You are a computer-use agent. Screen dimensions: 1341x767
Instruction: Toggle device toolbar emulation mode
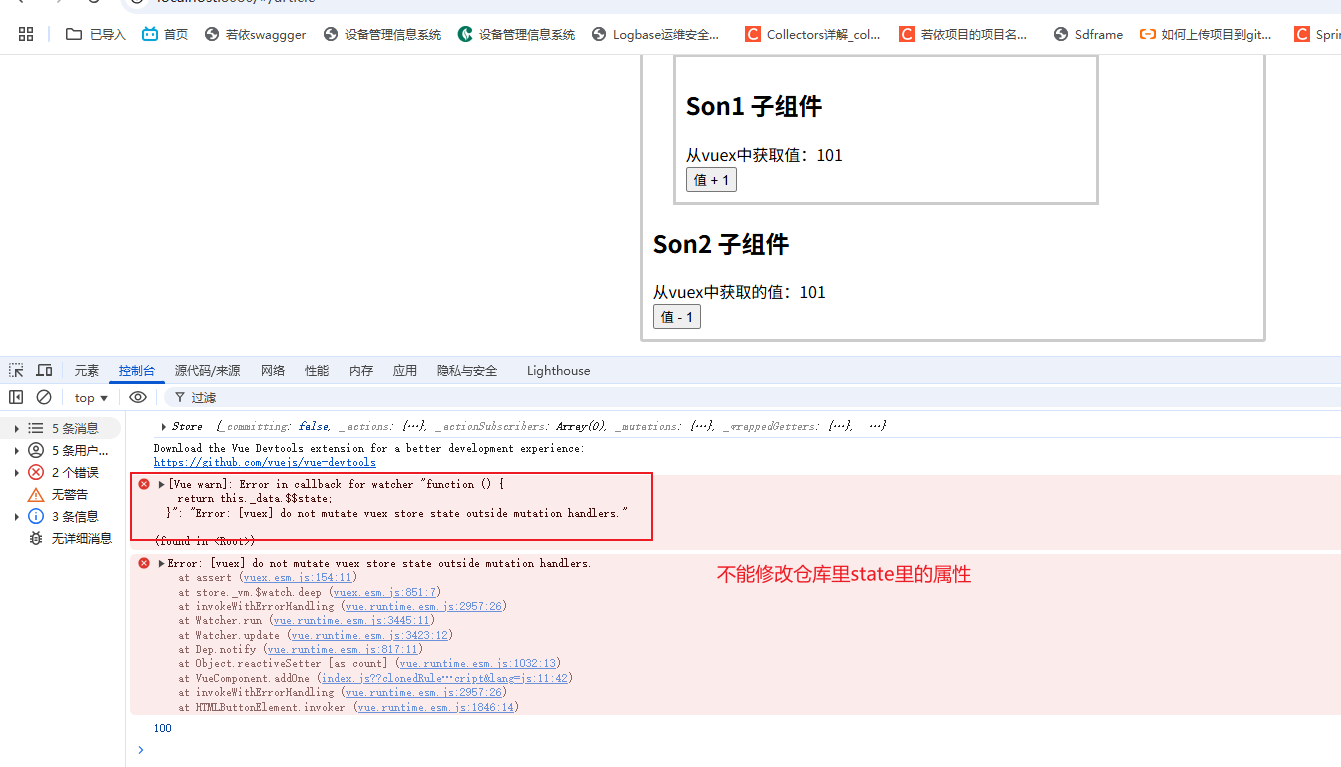pyautogui.click(x=44, y=370)
